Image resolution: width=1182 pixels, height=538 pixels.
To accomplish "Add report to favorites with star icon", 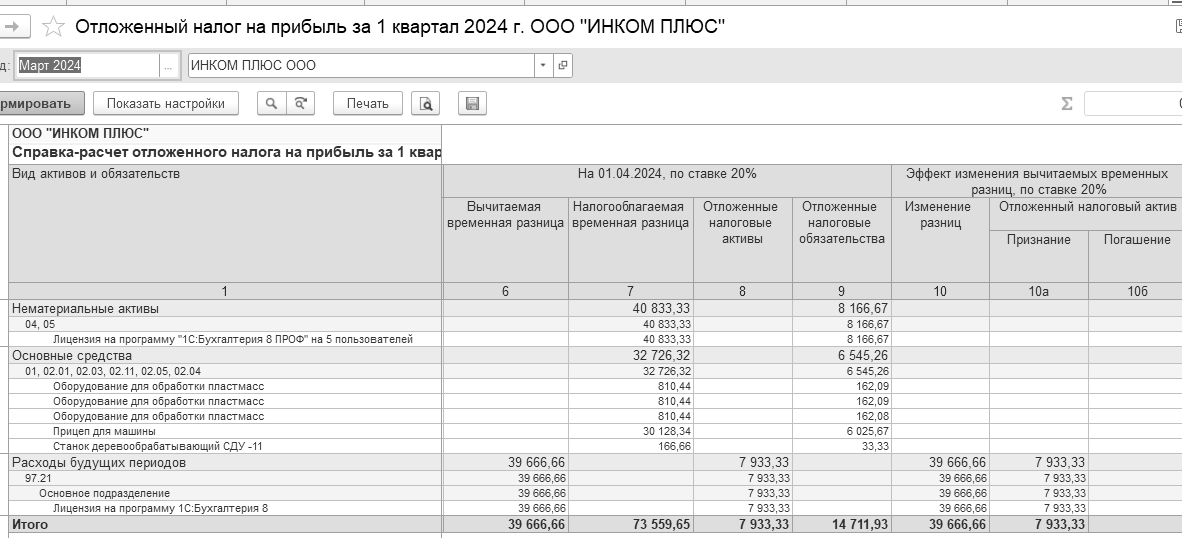I will 53,27.
